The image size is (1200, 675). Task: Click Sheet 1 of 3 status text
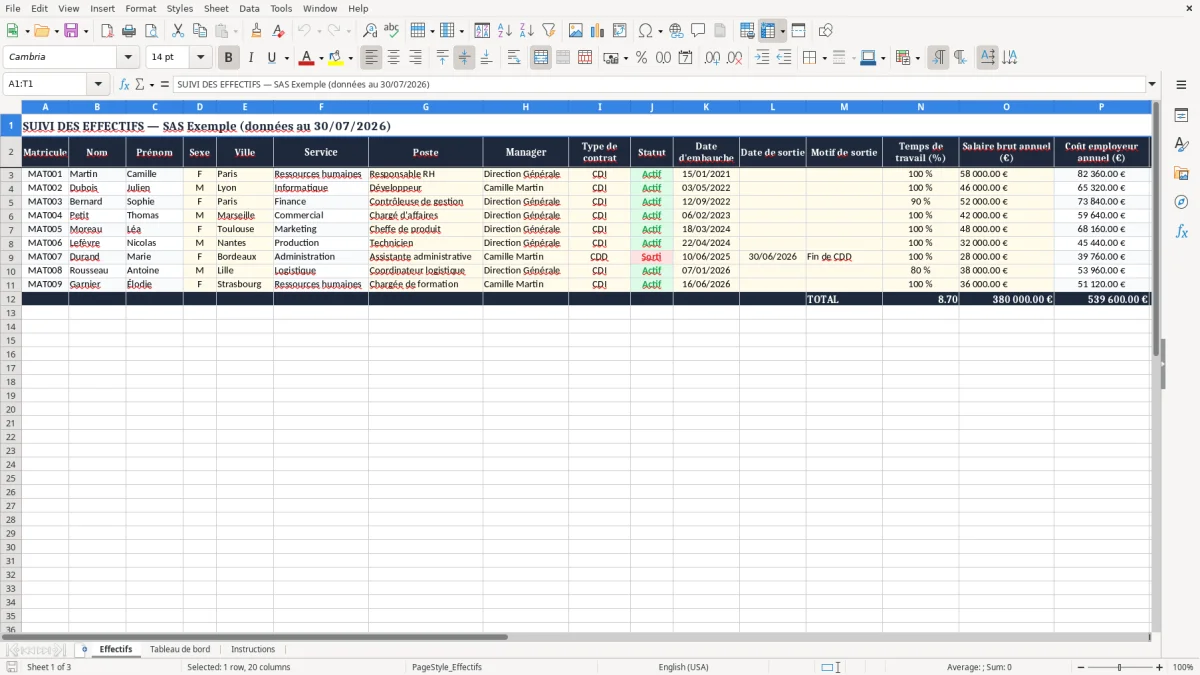[x=49, y=667]
